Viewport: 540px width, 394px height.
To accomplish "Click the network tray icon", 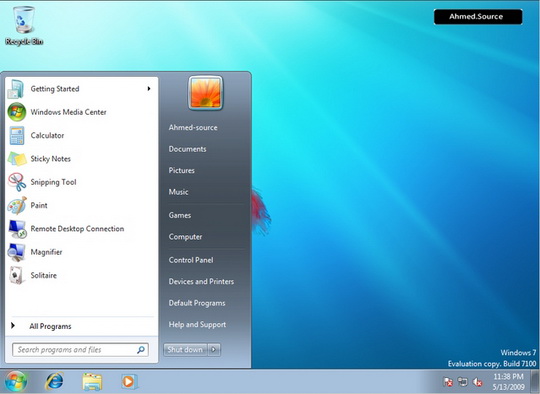I will [x=463, y=381].
